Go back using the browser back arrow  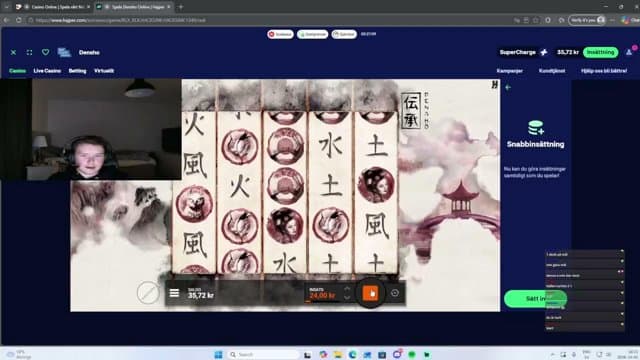click(x=7, y=20)
